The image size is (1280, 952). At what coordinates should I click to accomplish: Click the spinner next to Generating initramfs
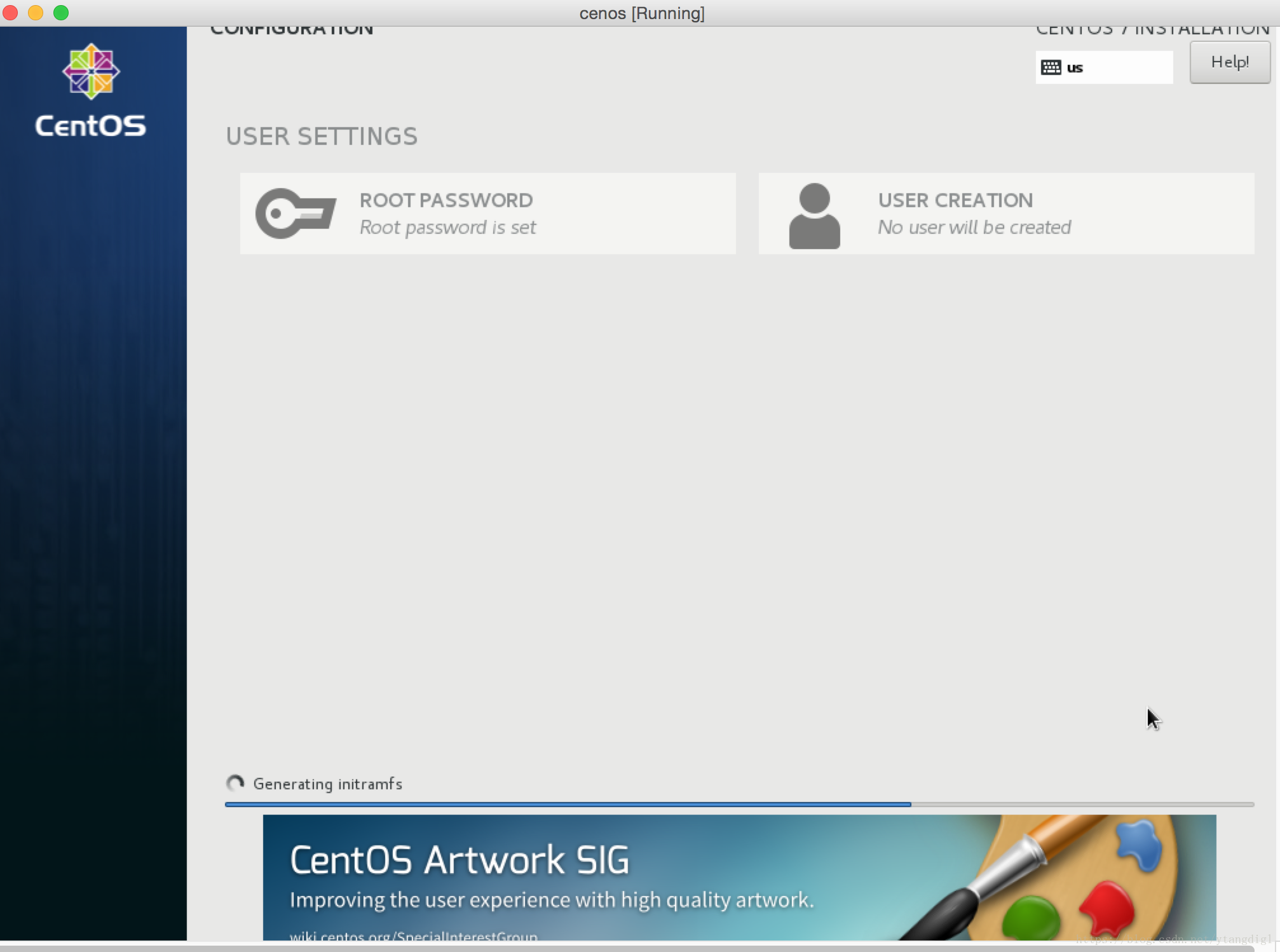(x=235, y=784)
